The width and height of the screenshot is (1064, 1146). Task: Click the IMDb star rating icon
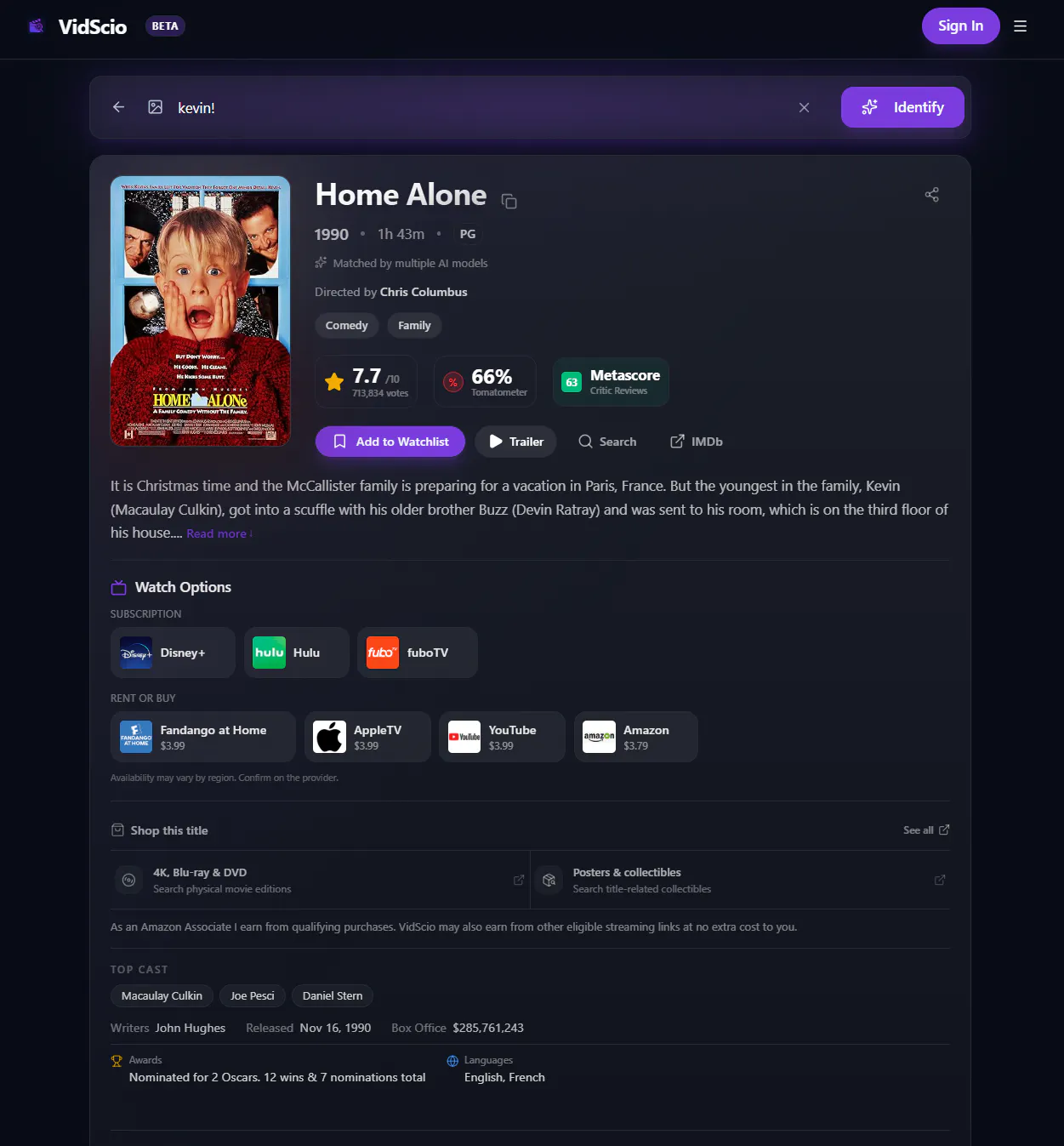(334, 382)
